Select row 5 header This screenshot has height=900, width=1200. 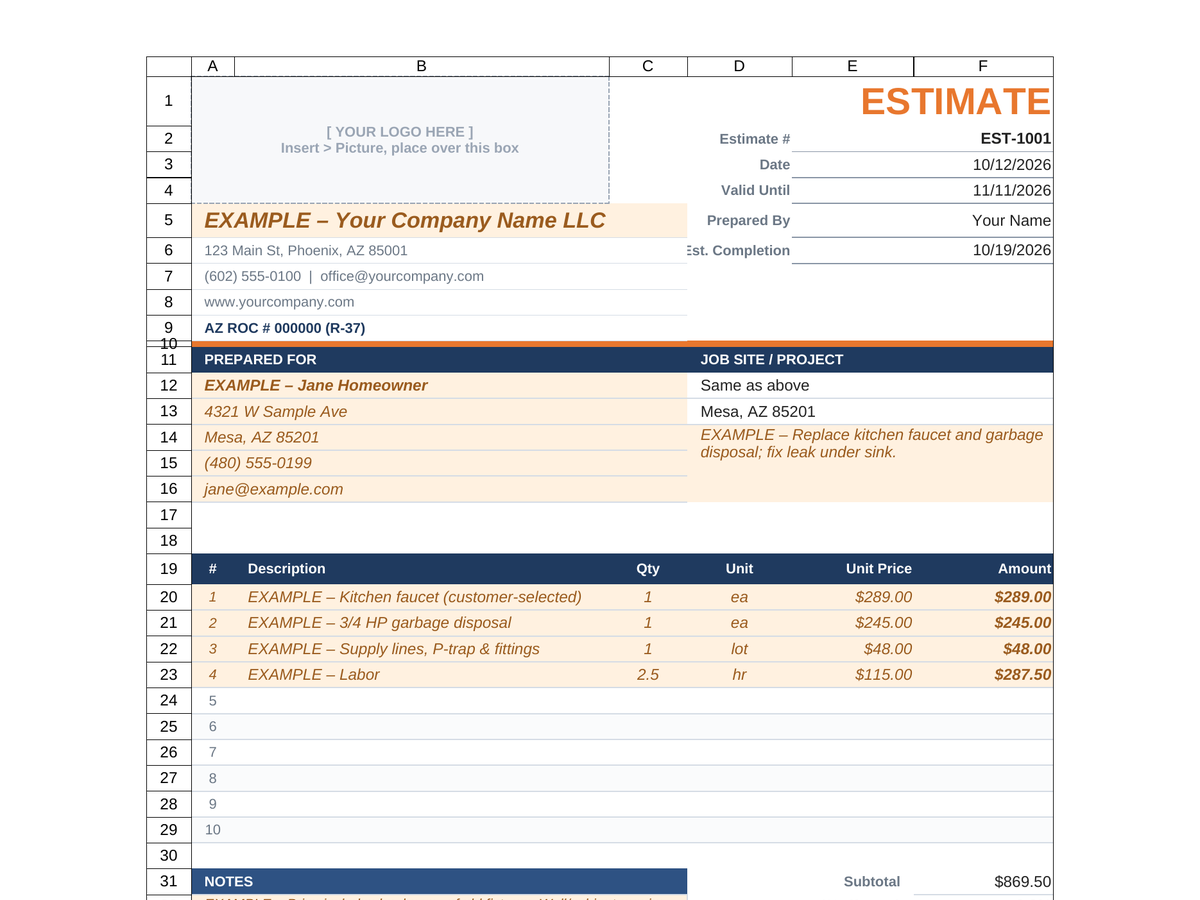169,220
